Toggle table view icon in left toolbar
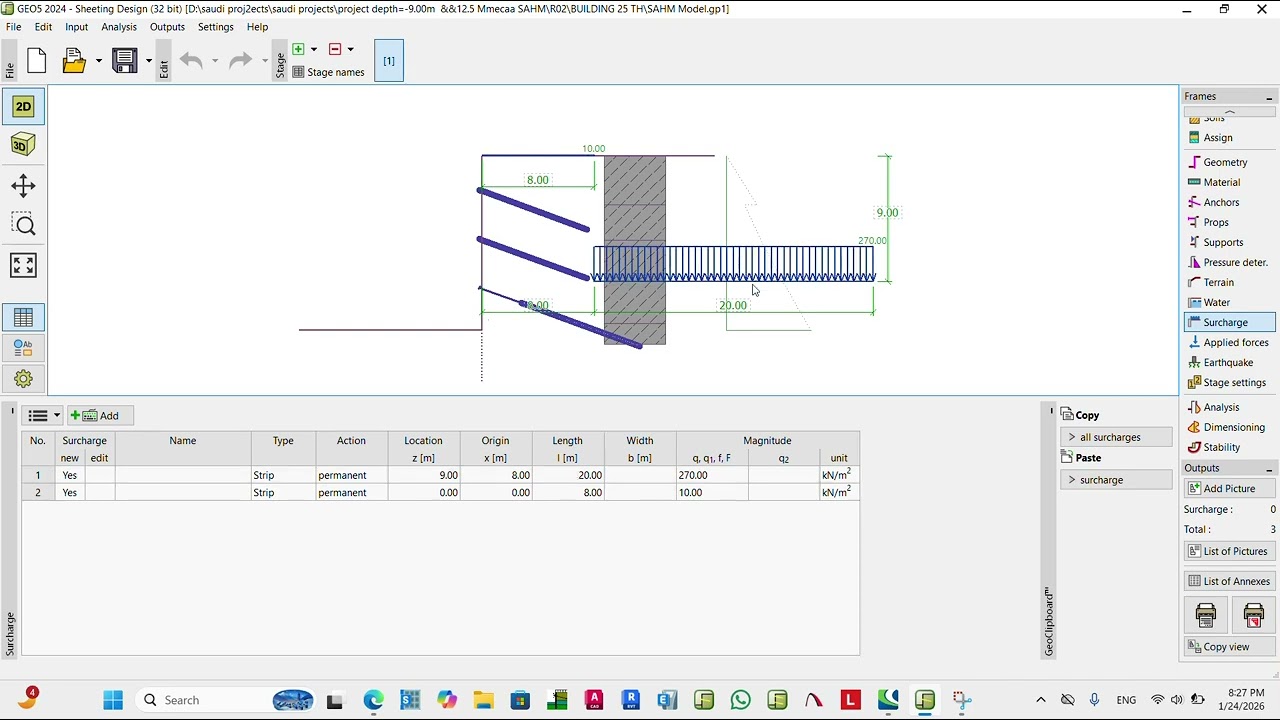 [x=23, y=317]
